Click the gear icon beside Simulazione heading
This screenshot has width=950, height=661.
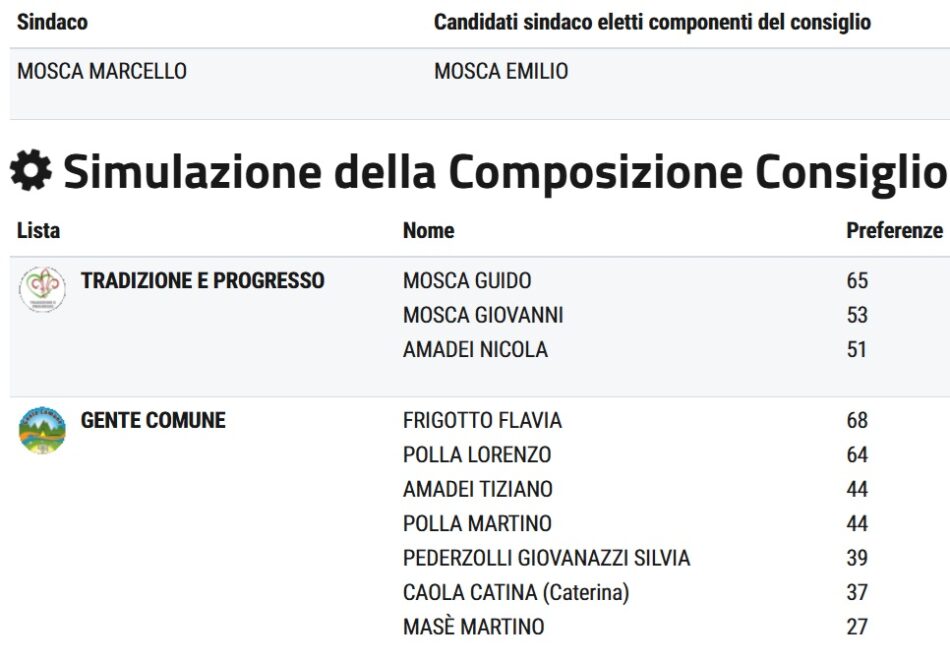coord(31,173)
